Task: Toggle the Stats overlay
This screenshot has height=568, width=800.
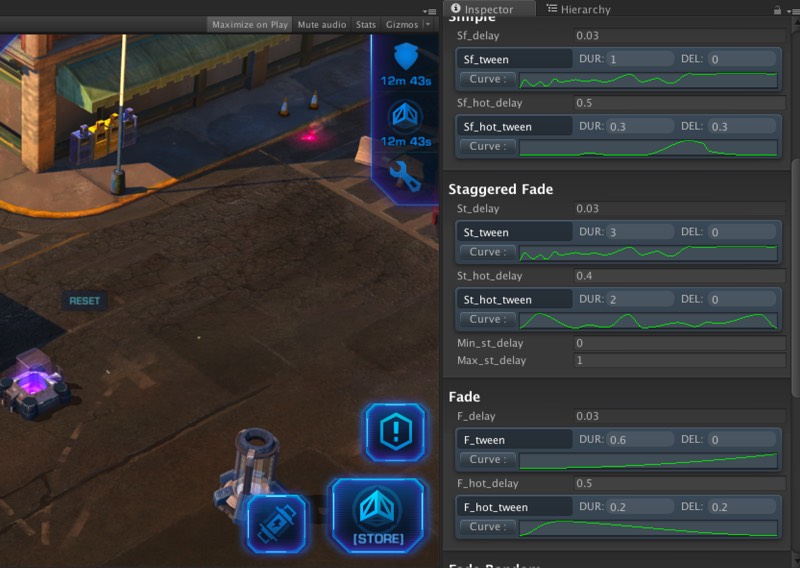Action: pyautogui.click(x=366, y=24)
